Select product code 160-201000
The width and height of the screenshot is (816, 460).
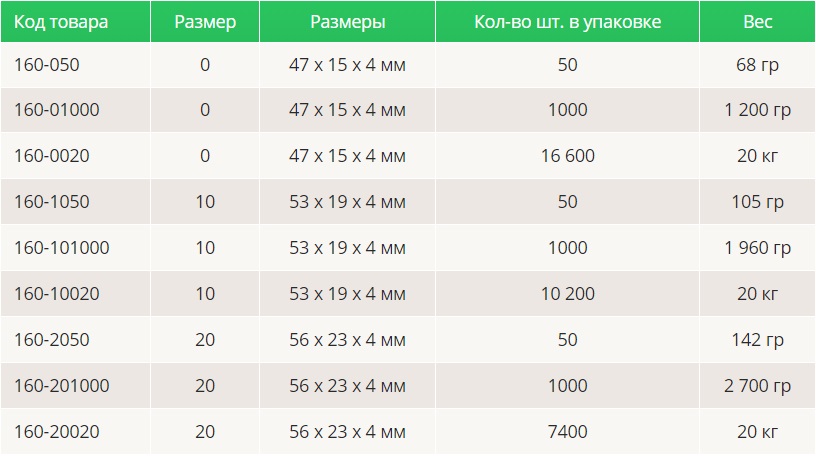click(62, 386)
